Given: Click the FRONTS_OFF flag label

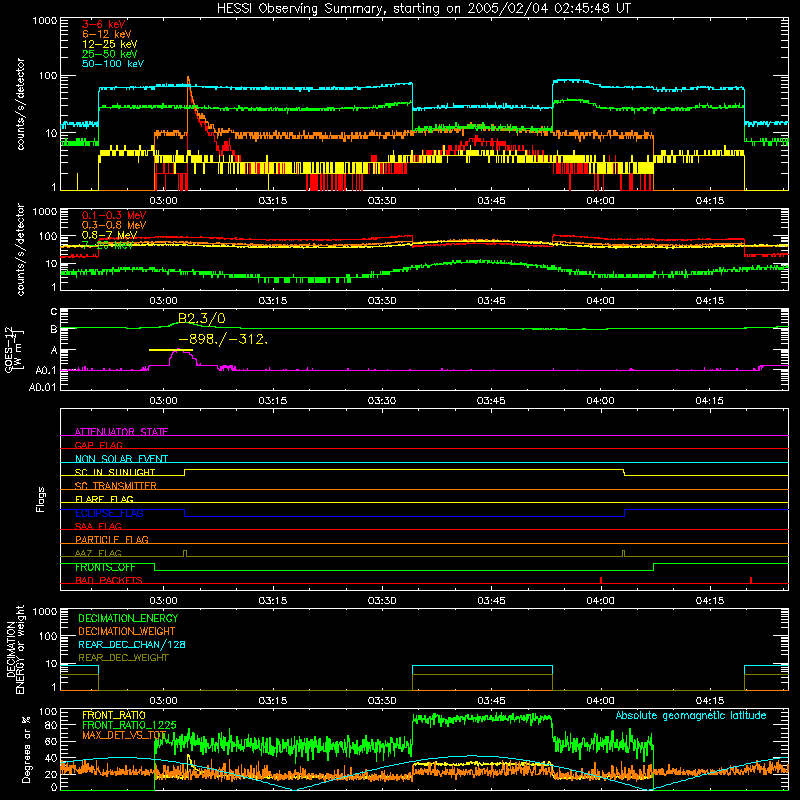Looking at the screenshot, I should [105, 567].
